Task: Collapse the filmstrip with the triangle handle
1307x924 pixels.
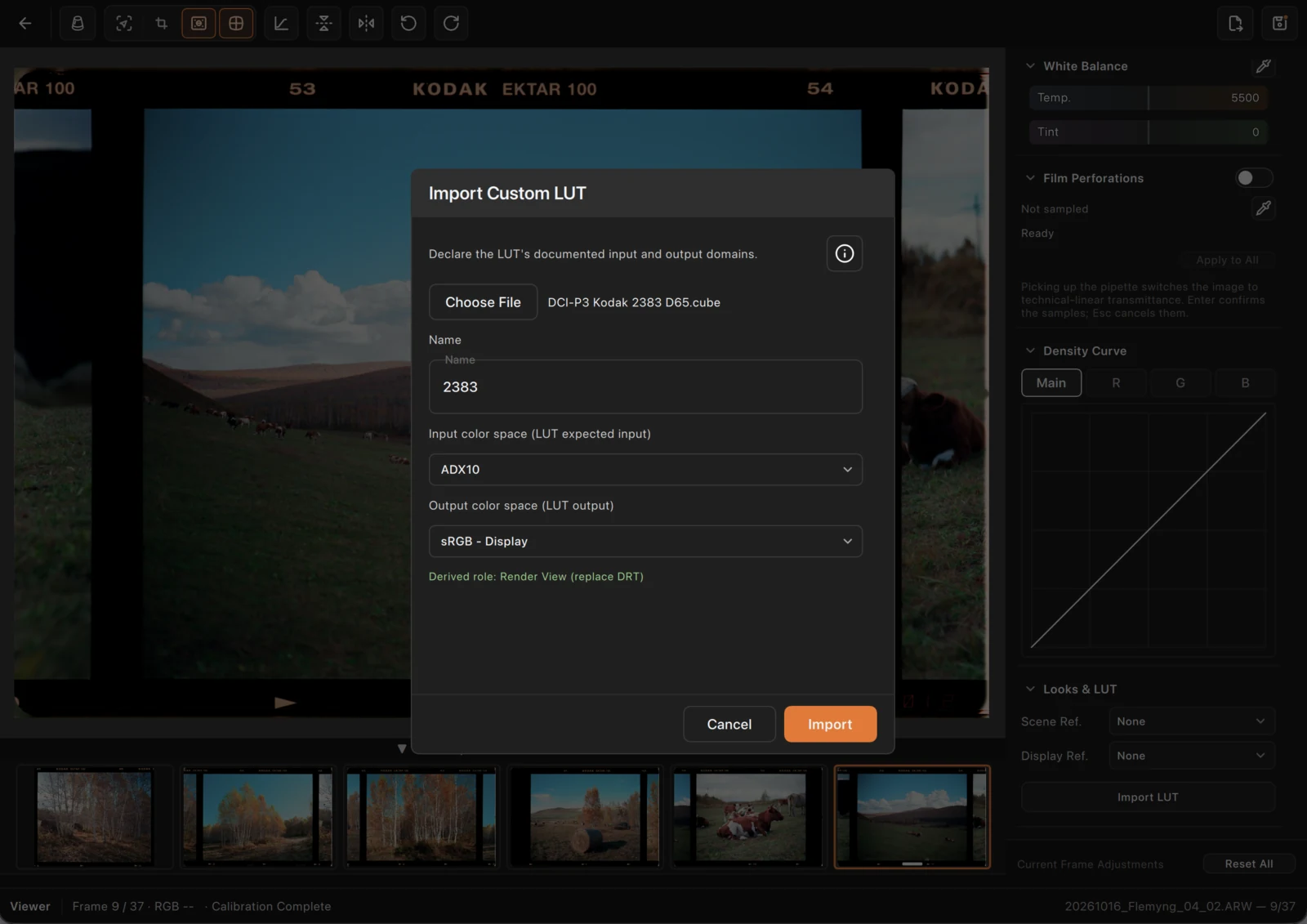Action: coord(402,748)
